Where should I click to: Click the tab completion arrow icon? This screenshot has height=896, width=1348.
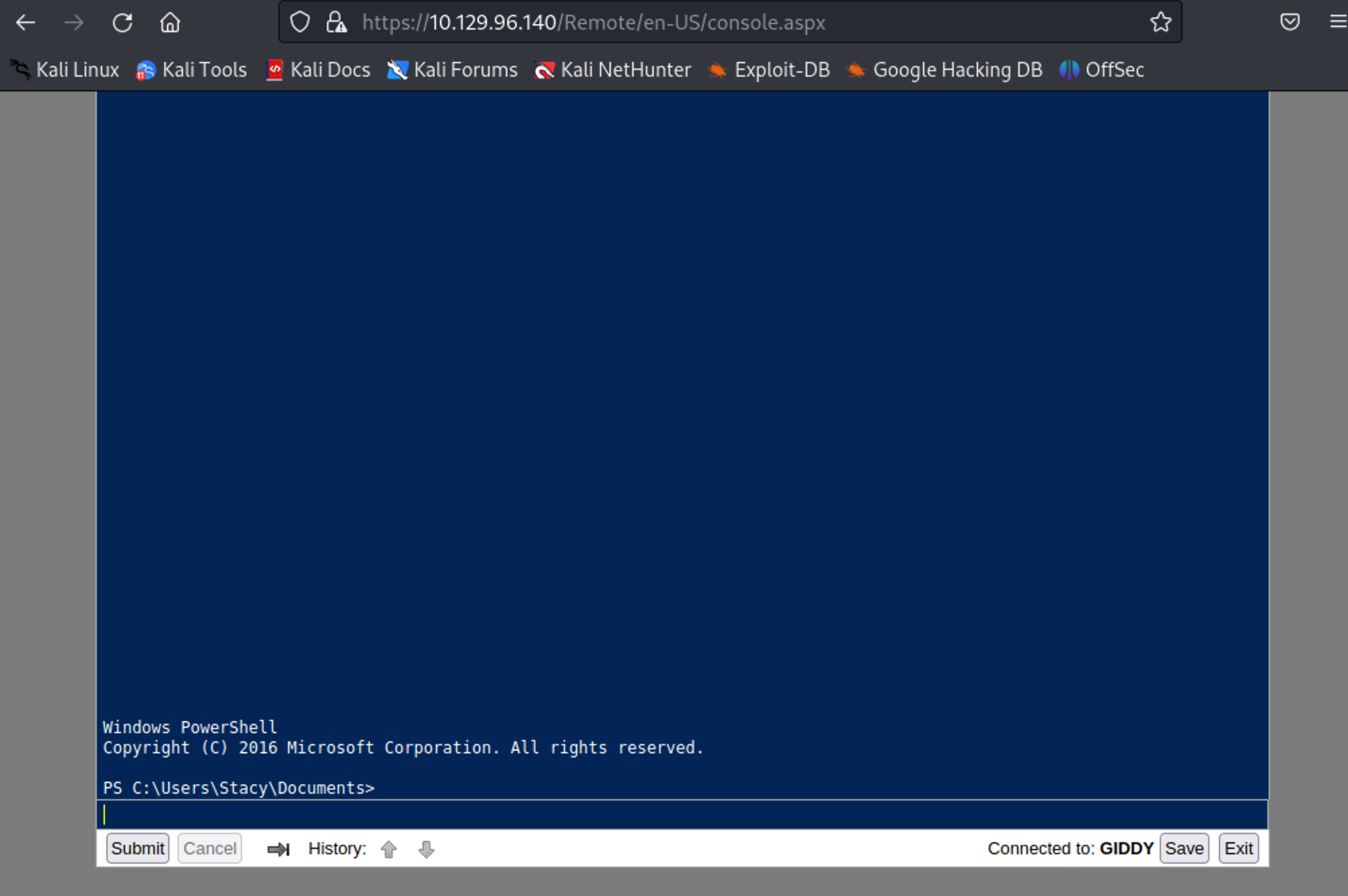278,849
